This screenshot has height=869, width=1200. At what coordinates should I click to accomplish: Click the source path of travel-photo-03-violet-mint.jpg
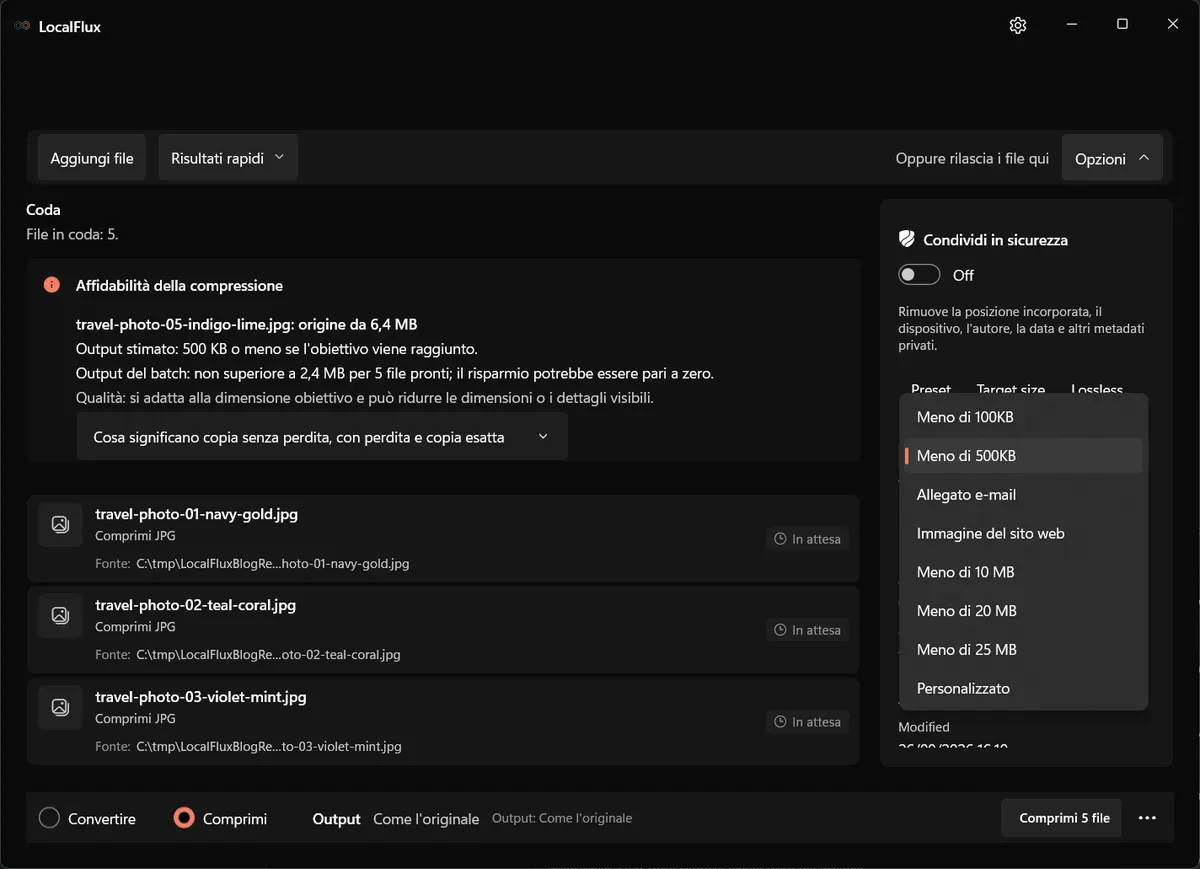point(269,747)
